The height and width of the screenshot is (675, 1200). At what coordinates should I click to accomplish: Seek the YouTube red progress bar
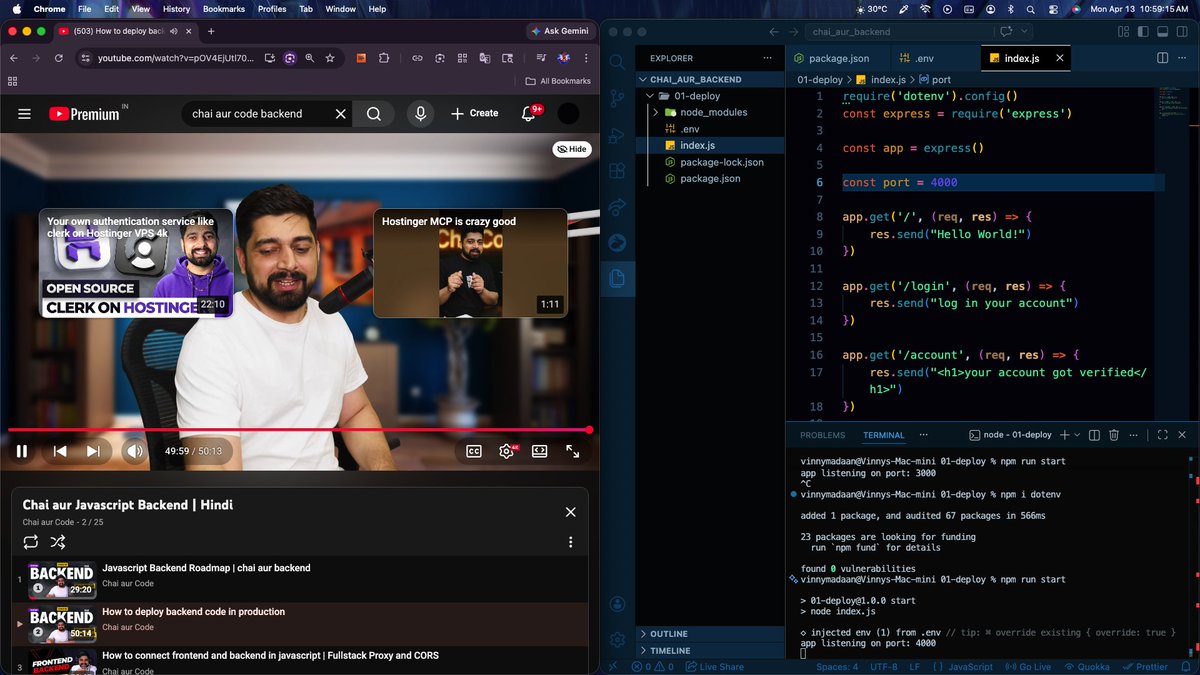click(x=298, y=430)
